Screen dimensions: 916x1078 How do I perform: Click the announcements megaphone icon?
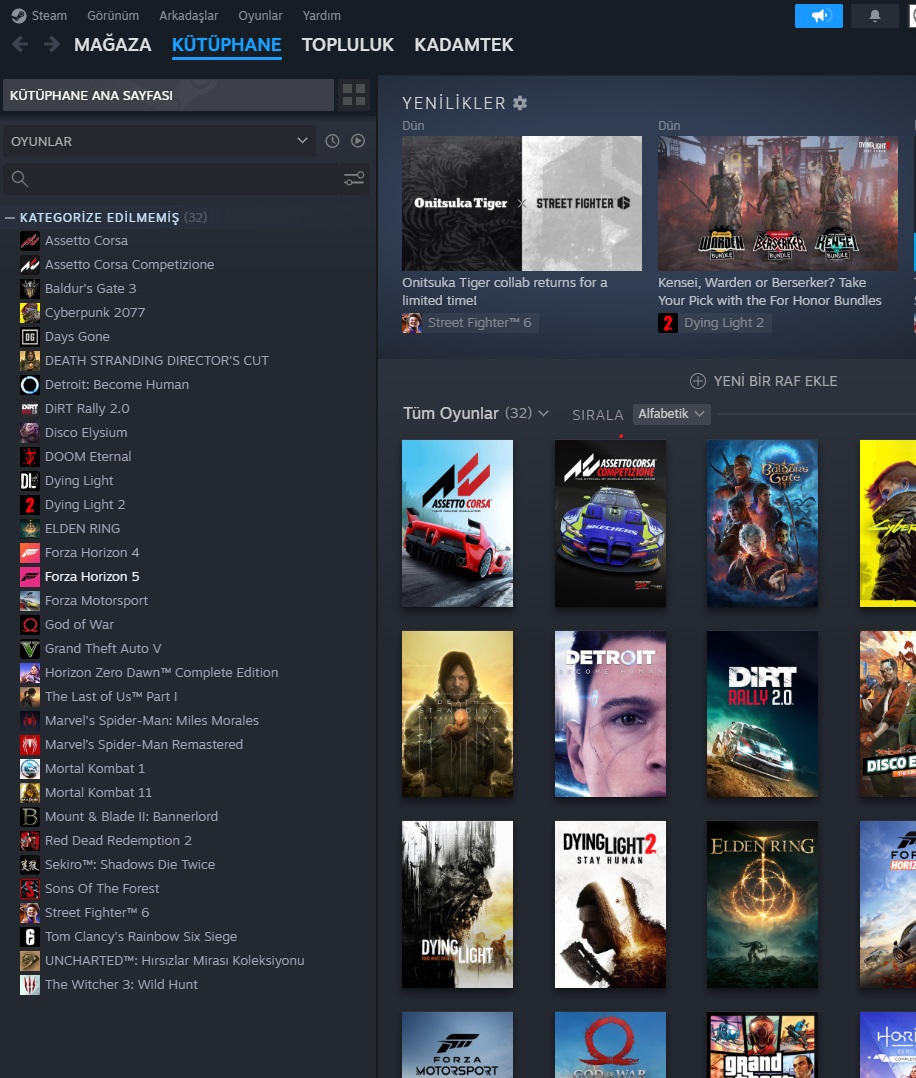pyautogui.click(x=819, y=16)
